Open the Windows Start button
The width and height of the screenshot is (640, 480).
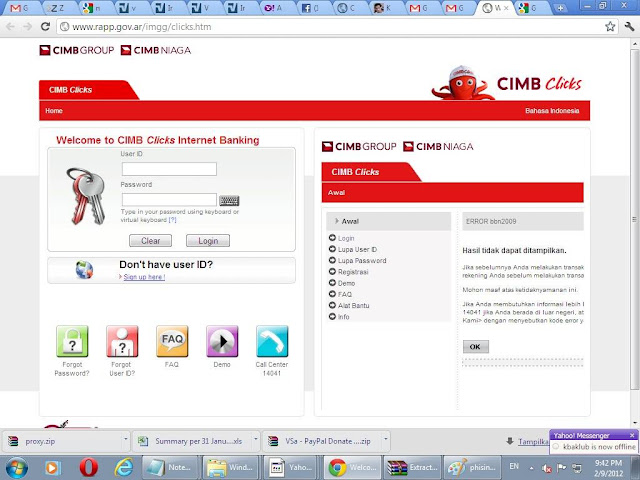point(17,468)
